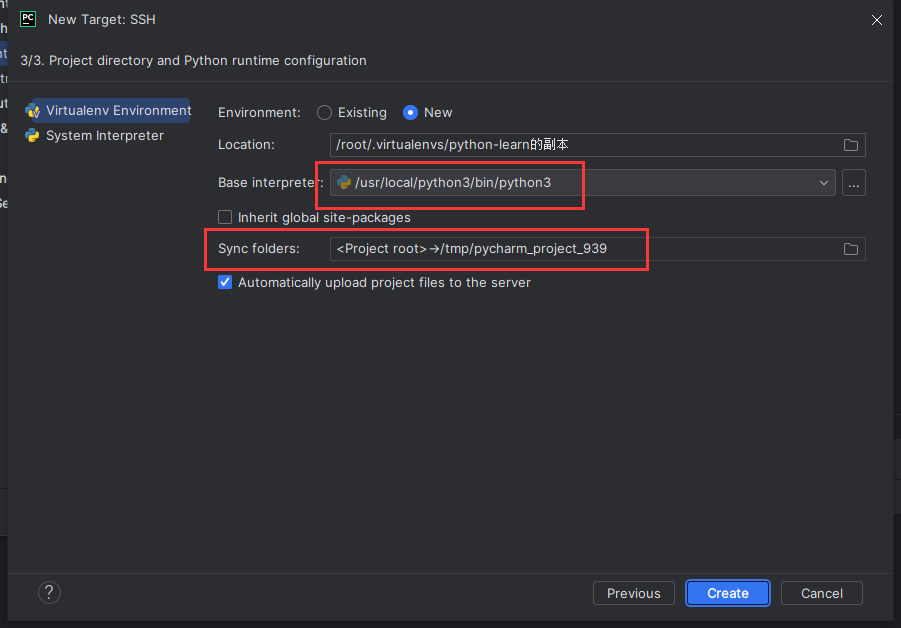Select System Interpreter in the left list

pos(104,136)
